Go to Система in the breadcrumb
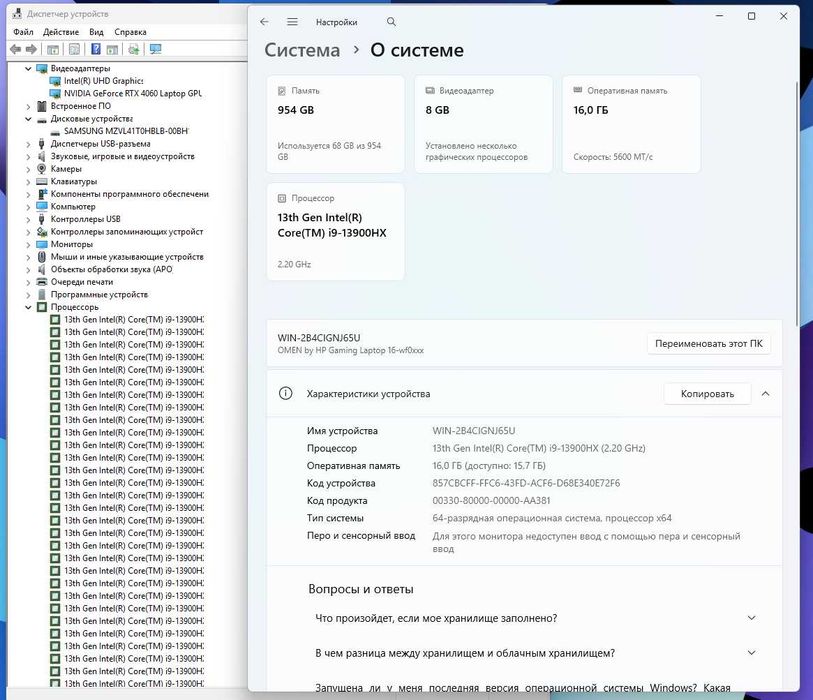Screen dimensions: 813x700 [302, 50]
